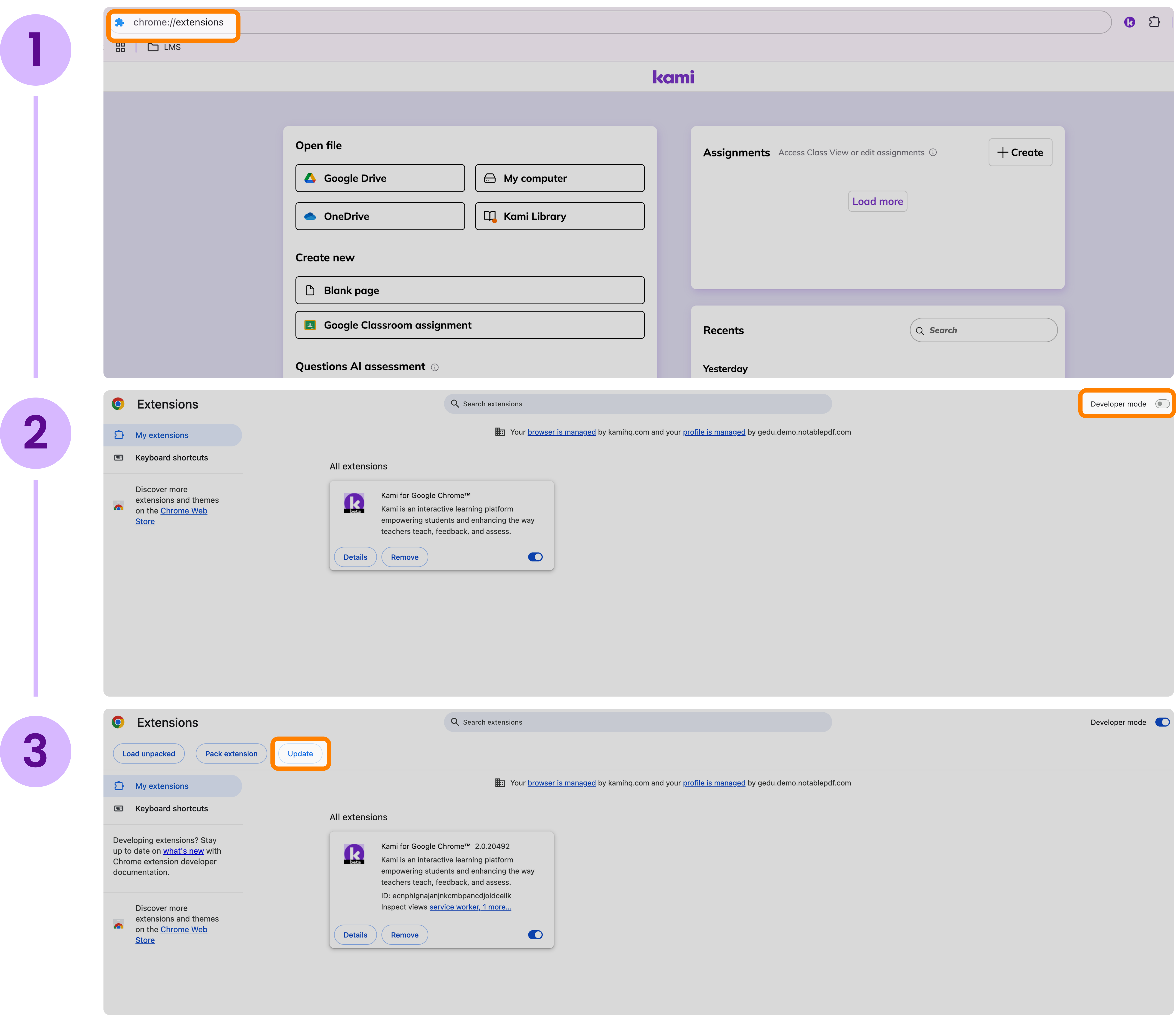Open file from Google Drive
Image resolution: width=1176 pixels, height=1022 pixels.
[x=380, y=178]
